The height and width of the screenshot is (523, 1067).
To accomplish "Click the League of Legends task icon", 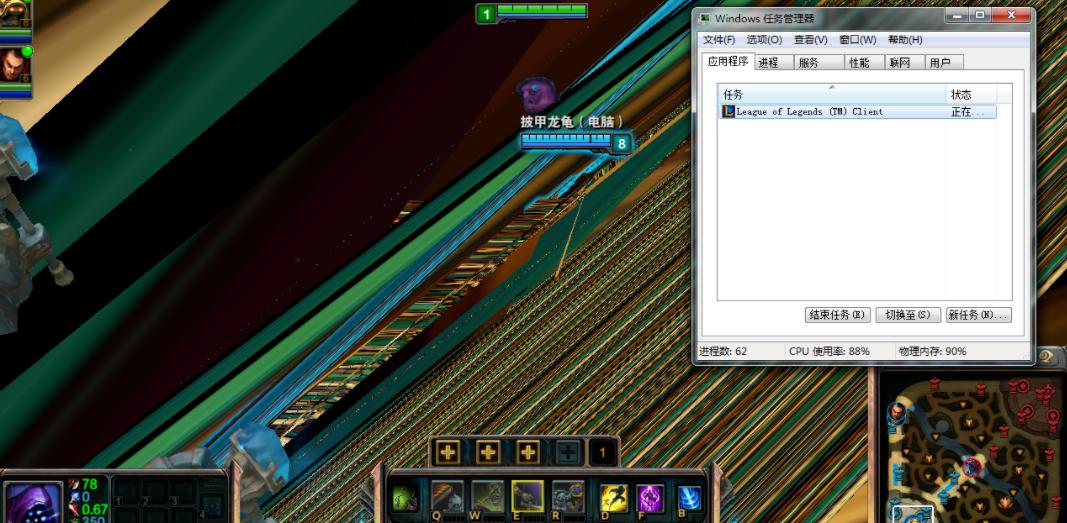I will point(729,112).
